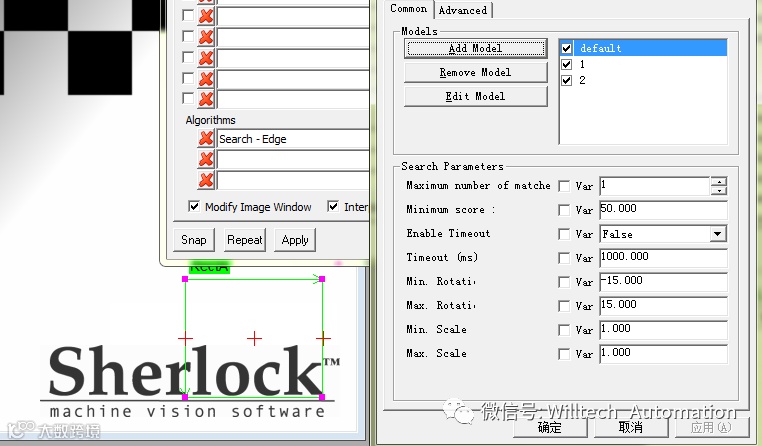
Task: Click the Snap button
Action: click(194, 240)
